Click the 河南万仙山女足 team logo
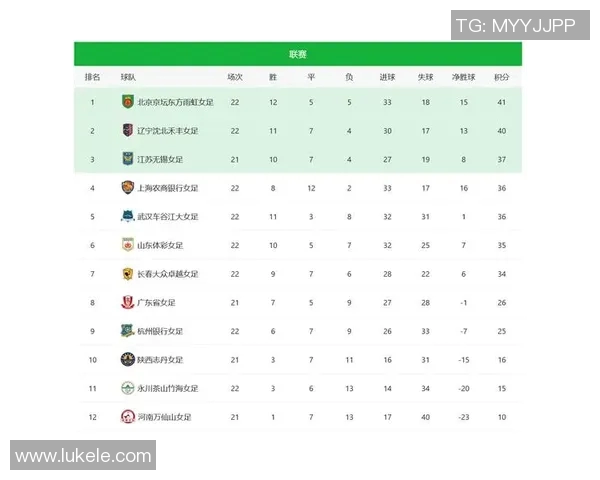600x480 pixels. coord(127,417)
